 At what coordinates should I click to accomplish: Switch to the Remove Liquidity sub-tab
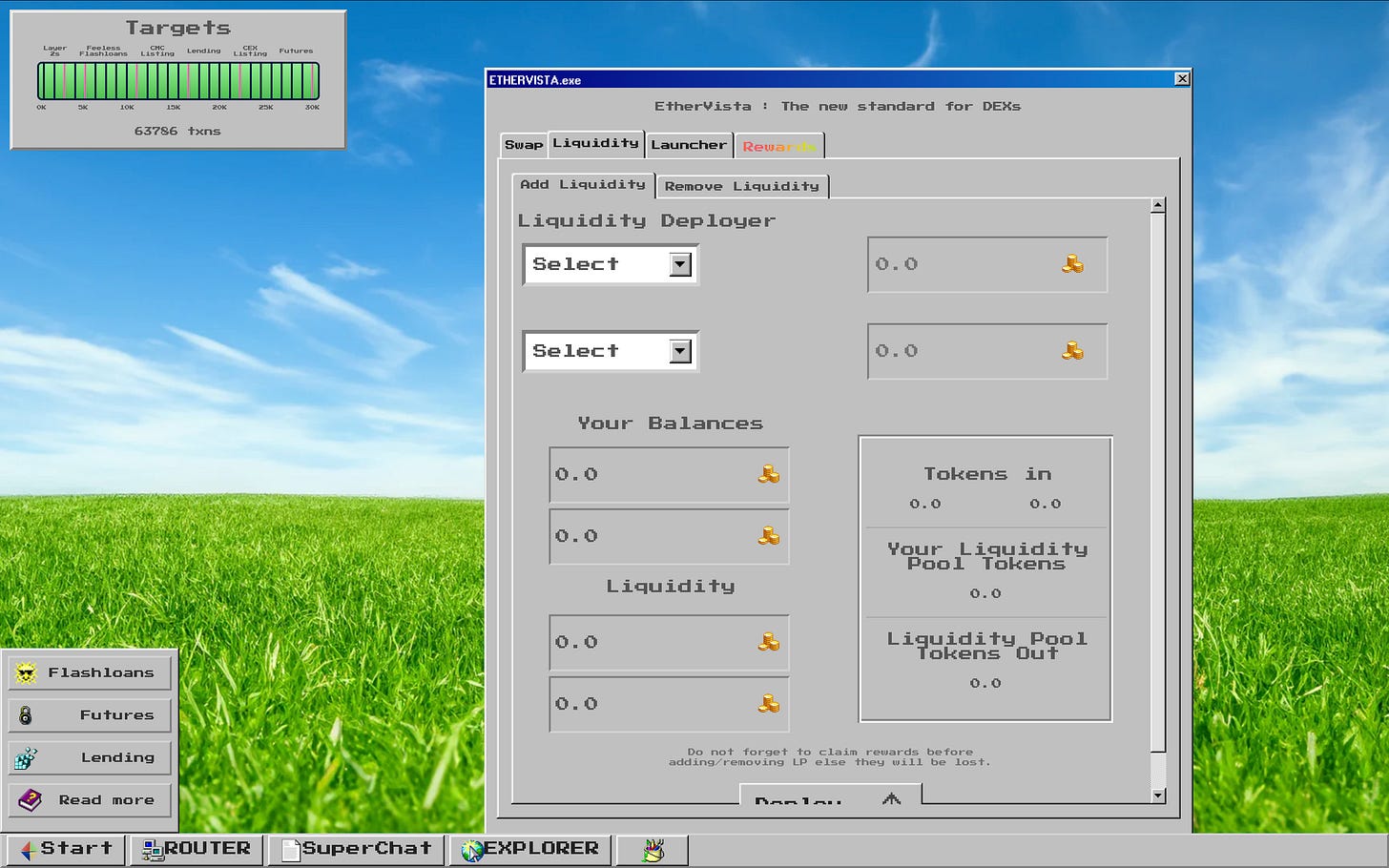coord(742,186)
